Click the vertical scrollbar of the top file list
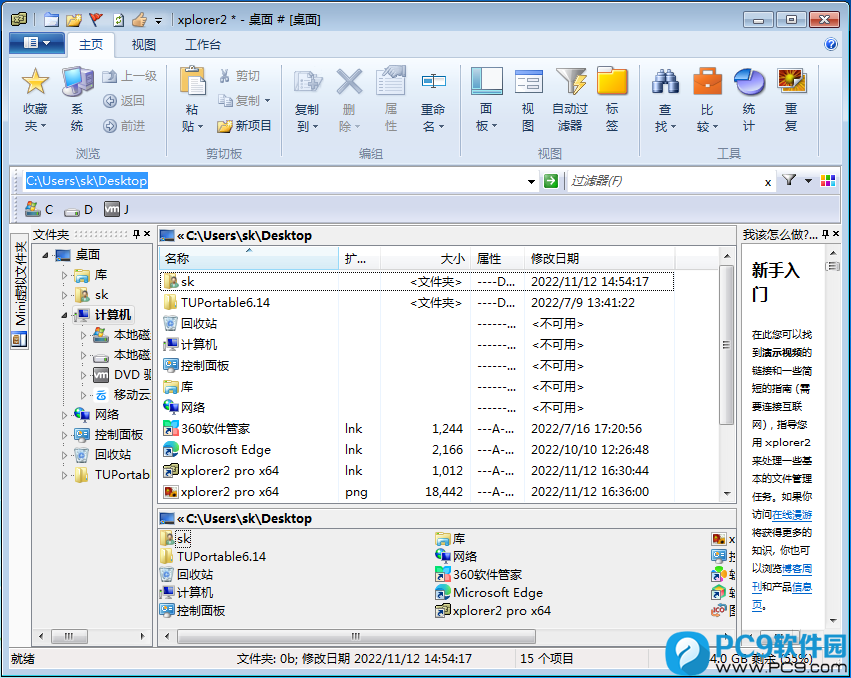851x678 pixels. point(727,345)
